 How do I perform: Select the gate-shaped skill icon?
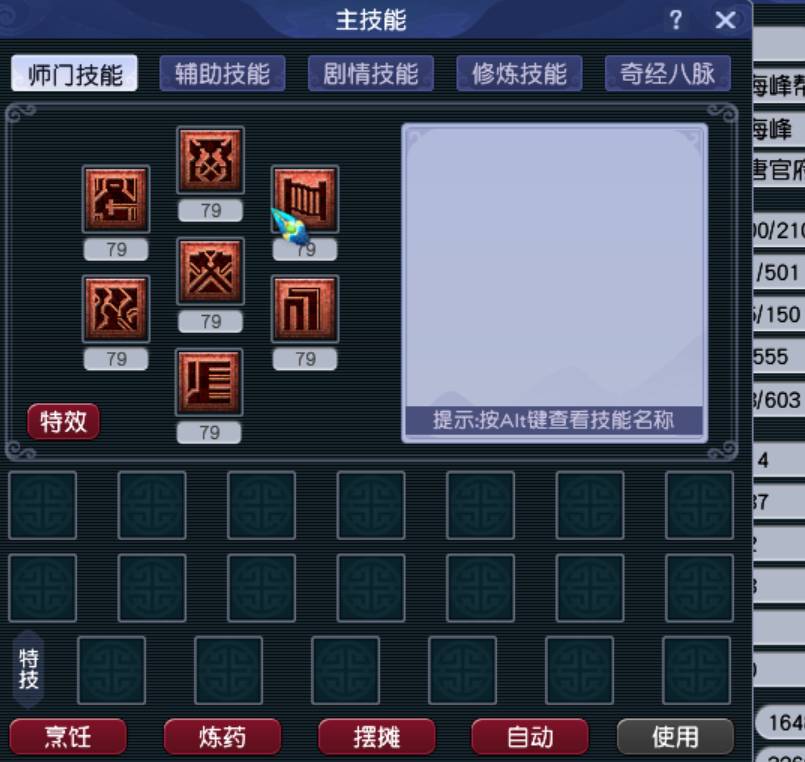[x=305, y=199]
